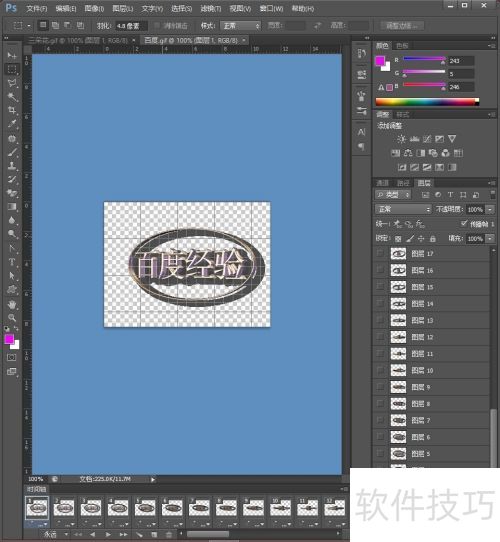Go to first animation frame
The image size is (500, 542).
78,534
